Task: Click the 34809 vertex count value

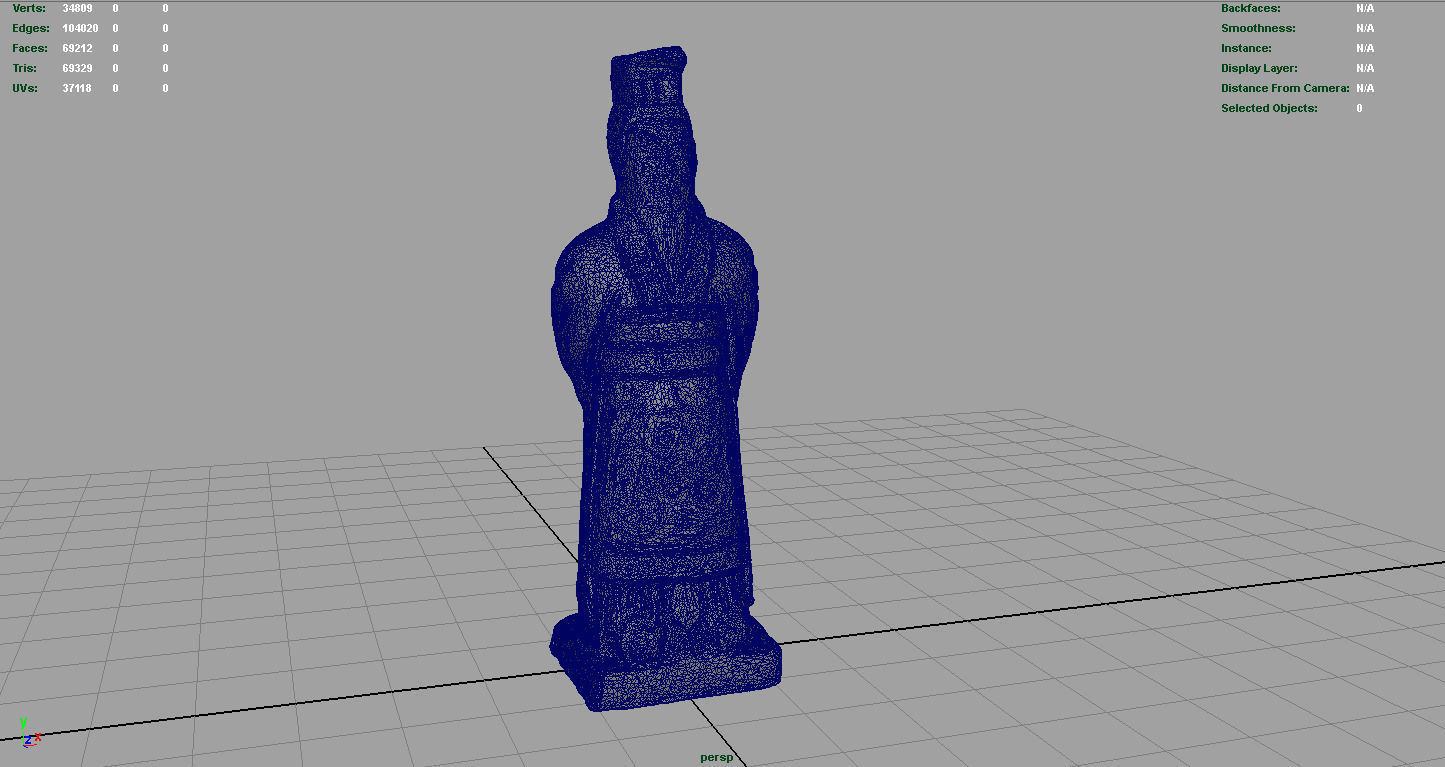Action: pyautogui.click(x=77, y=8)
